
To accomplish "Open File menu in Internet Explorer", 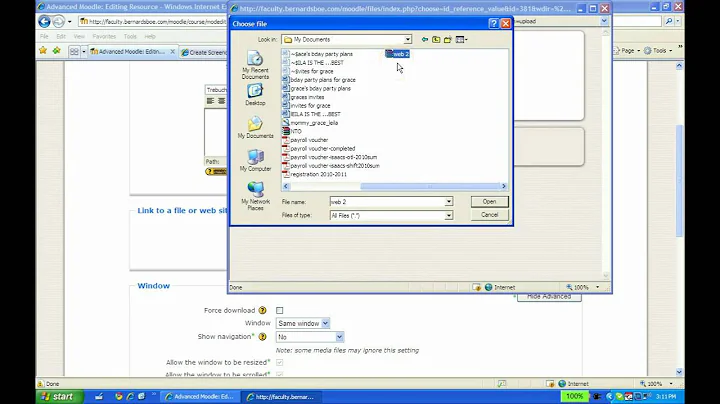I will pos(44,36).
